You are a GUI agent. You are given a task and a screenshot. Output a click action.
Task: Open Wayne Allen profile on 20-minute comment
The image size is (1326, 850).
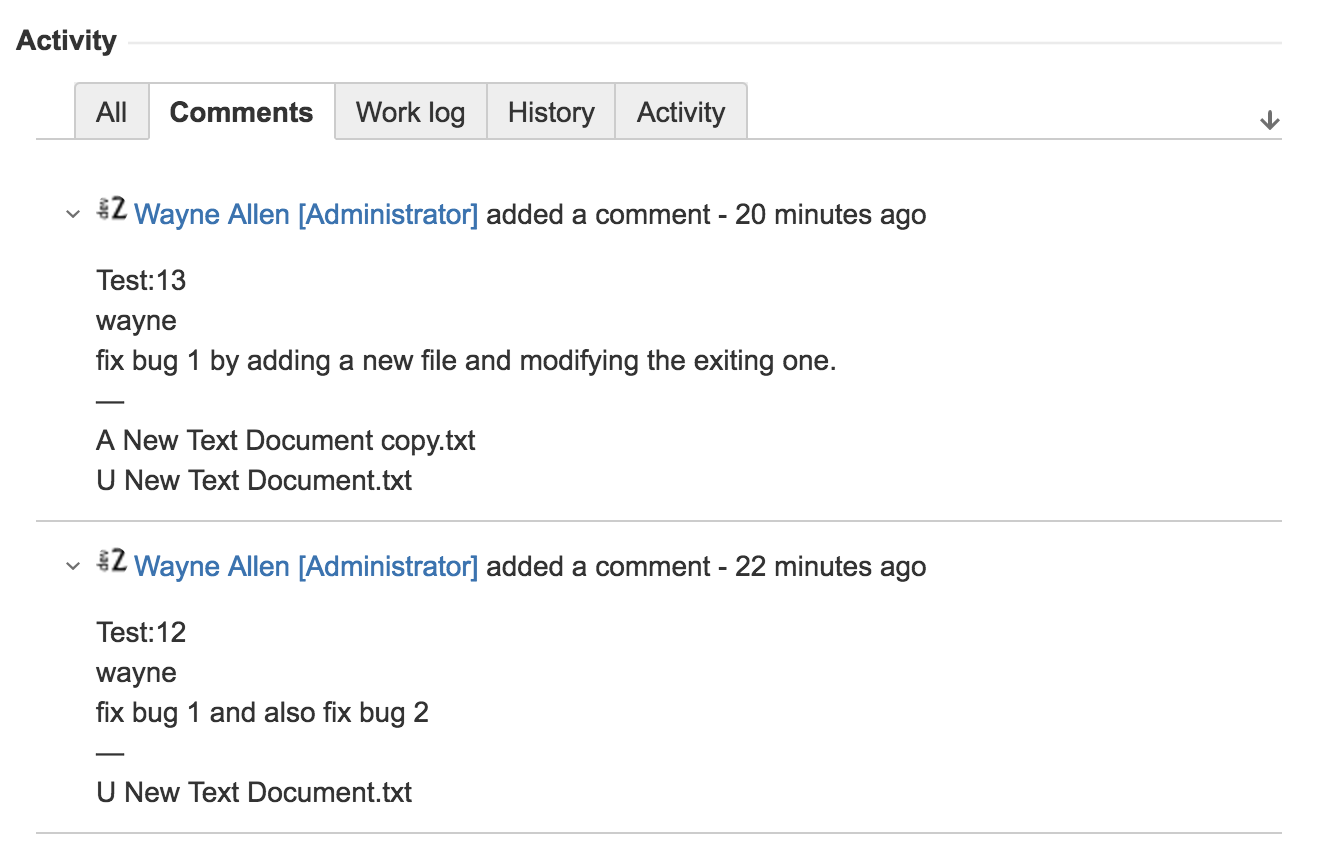[306, 214]
